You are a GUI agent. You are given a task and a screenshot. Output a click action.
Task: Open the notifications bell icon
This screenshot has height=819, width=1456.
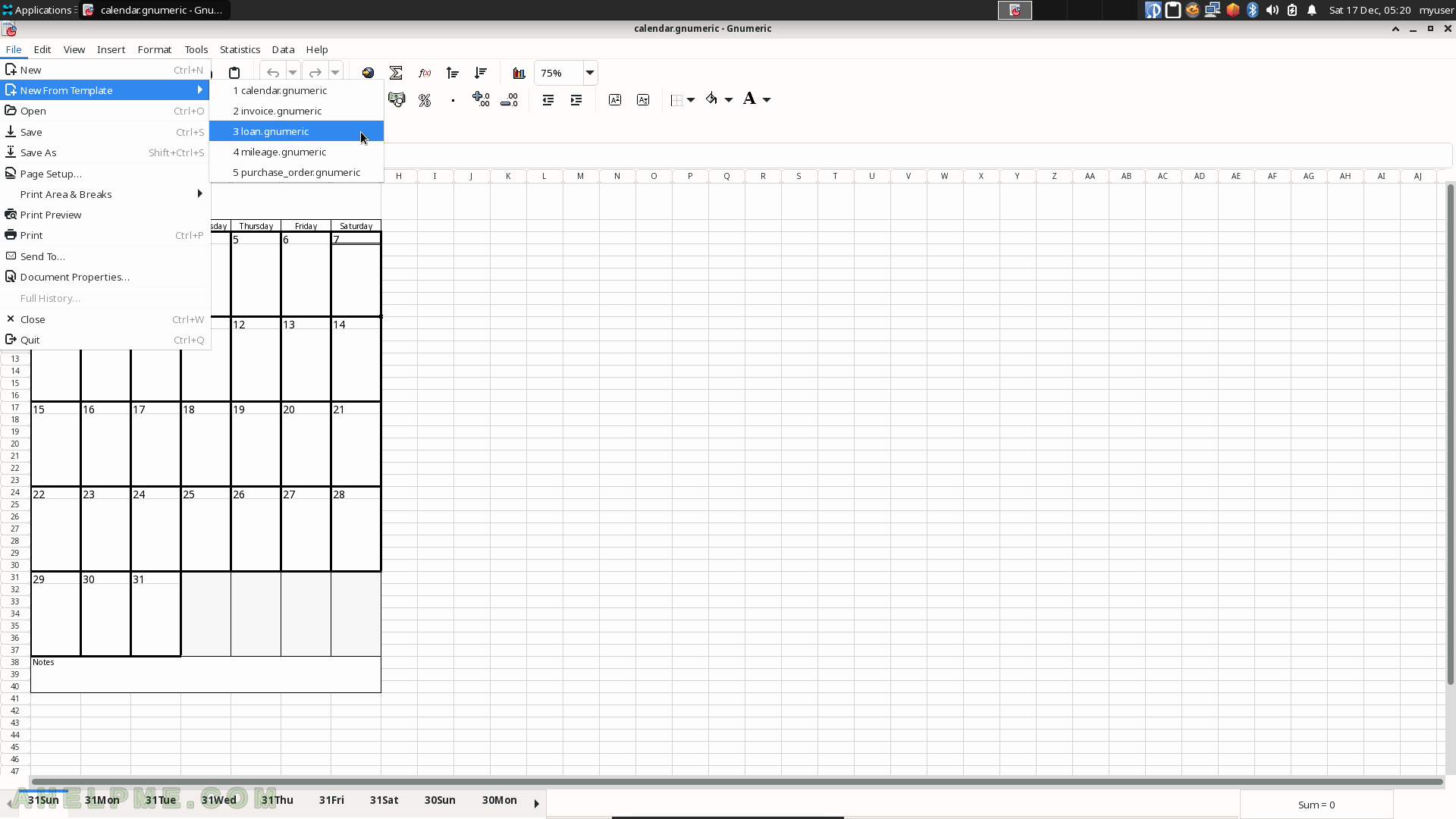pyautogui.click(x=1312, y=10)
